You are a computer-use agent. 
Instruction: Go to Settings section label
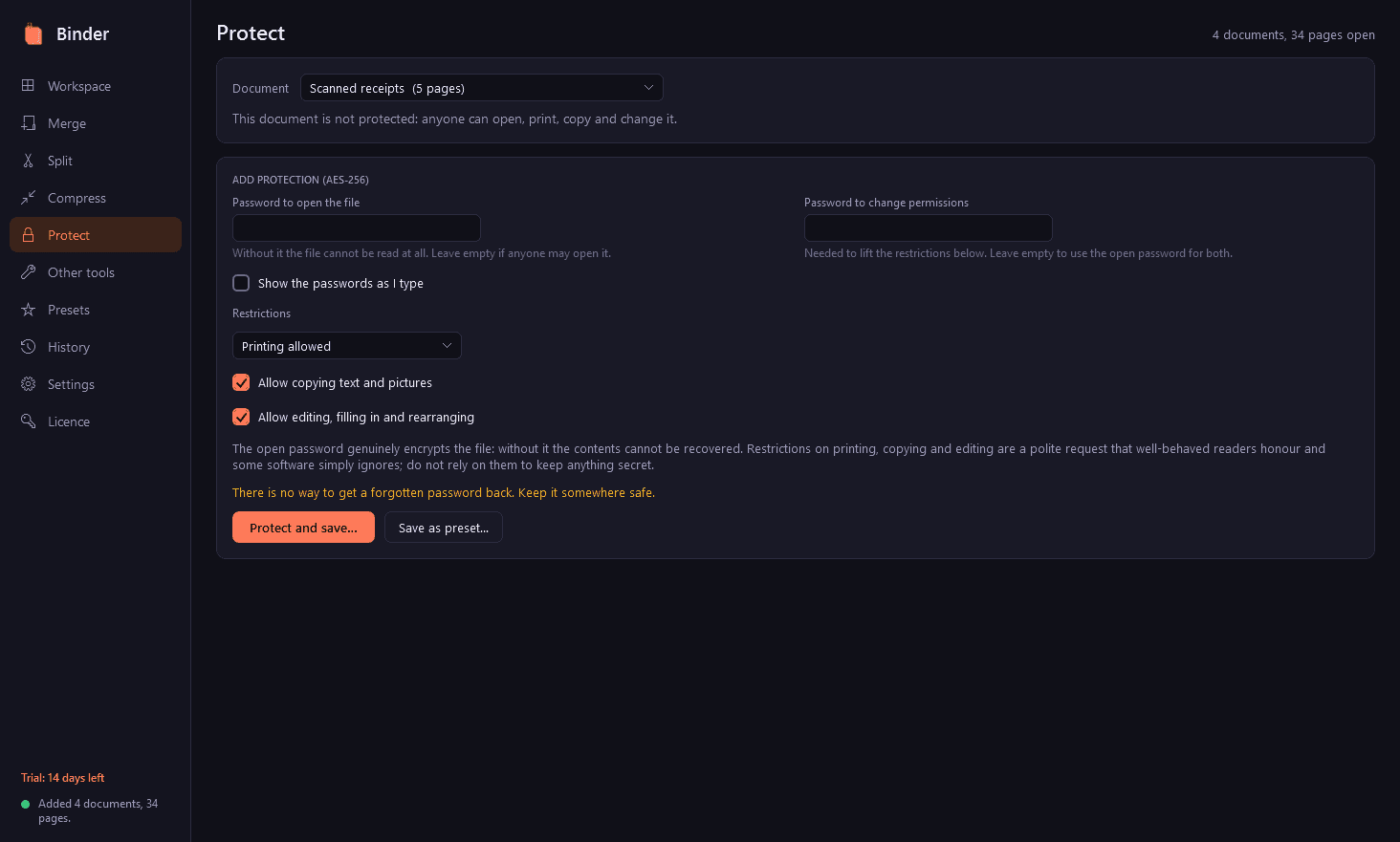tap(71, 384)
